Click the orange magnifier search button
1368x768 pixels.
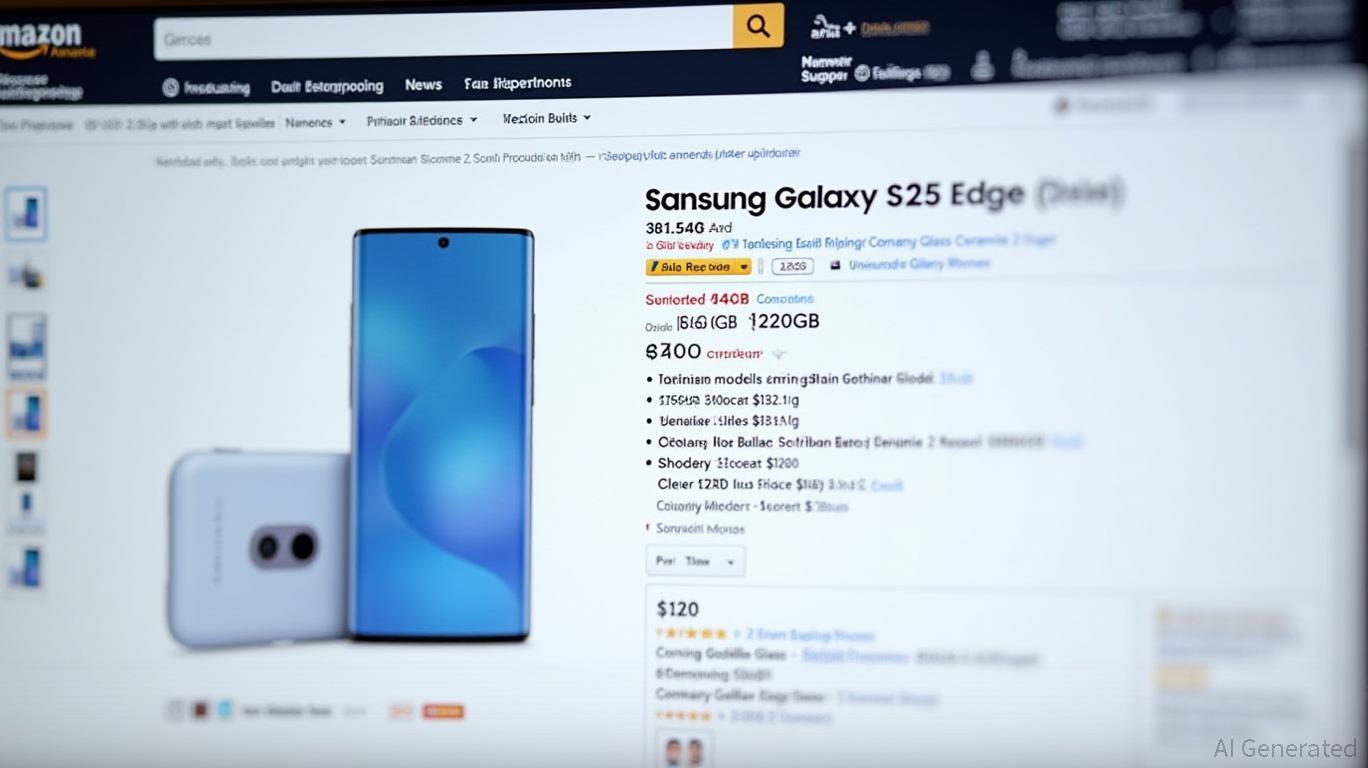758,26
